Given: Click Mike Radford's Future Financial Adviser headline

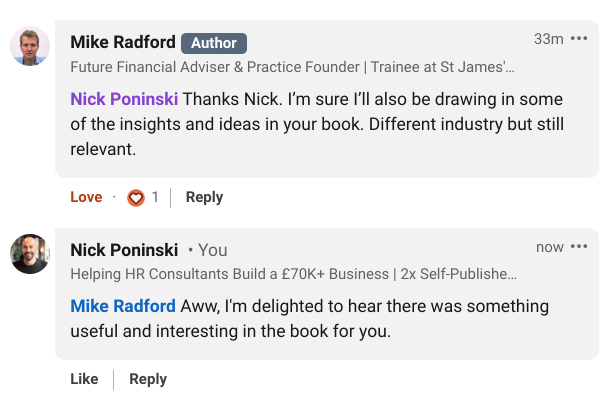Looking at the screenshot, I should [292, 67].
